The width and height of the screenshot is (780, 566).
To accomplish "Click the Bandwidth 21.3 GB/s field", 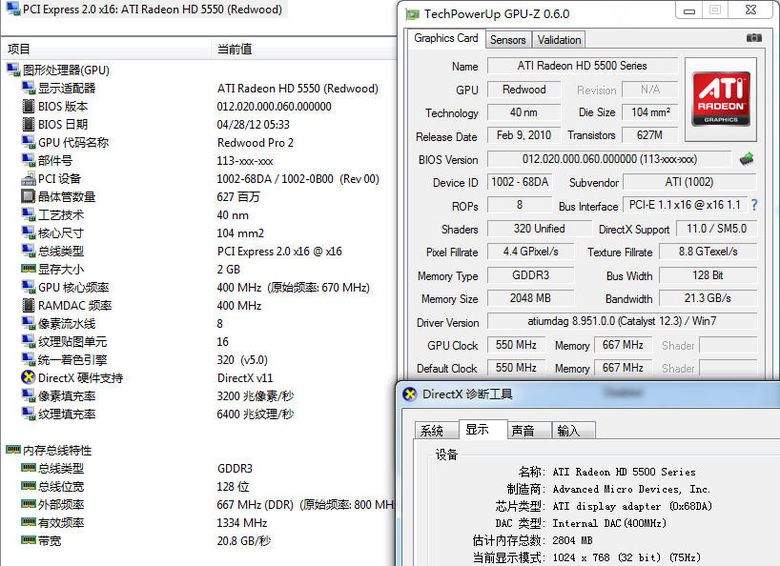I will pos(708,298).
